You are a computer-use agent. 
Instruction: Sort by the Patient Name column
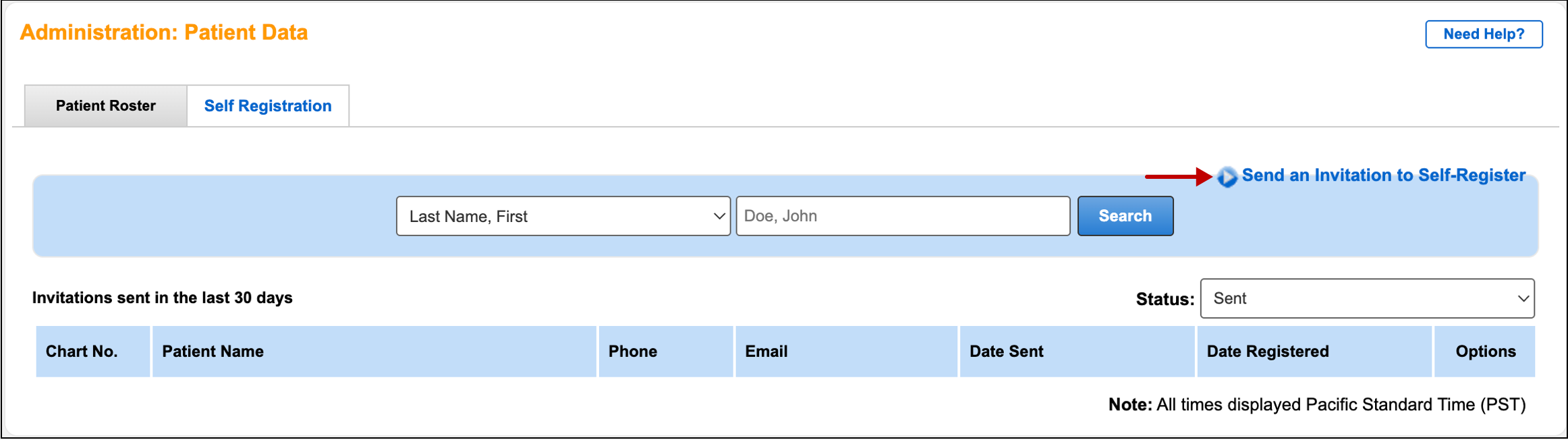point(213,351)
